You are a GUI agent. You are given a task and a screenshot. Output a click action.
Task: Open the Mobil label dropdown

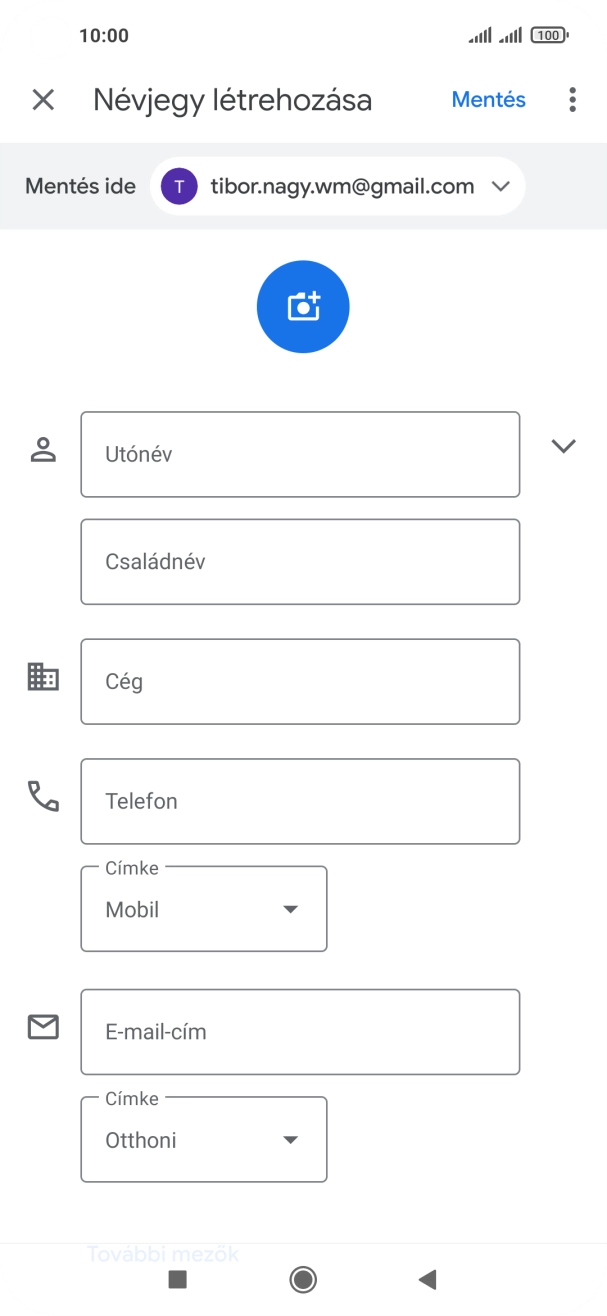coord(203,909)
